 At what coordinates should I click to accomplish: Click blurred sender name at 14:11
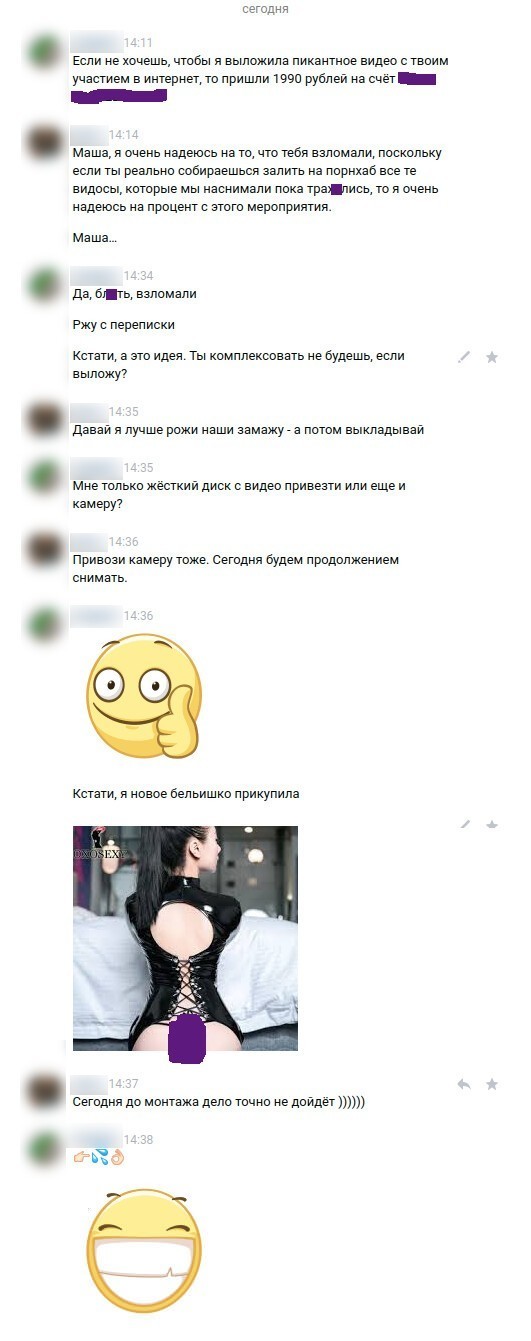[96, 43]
